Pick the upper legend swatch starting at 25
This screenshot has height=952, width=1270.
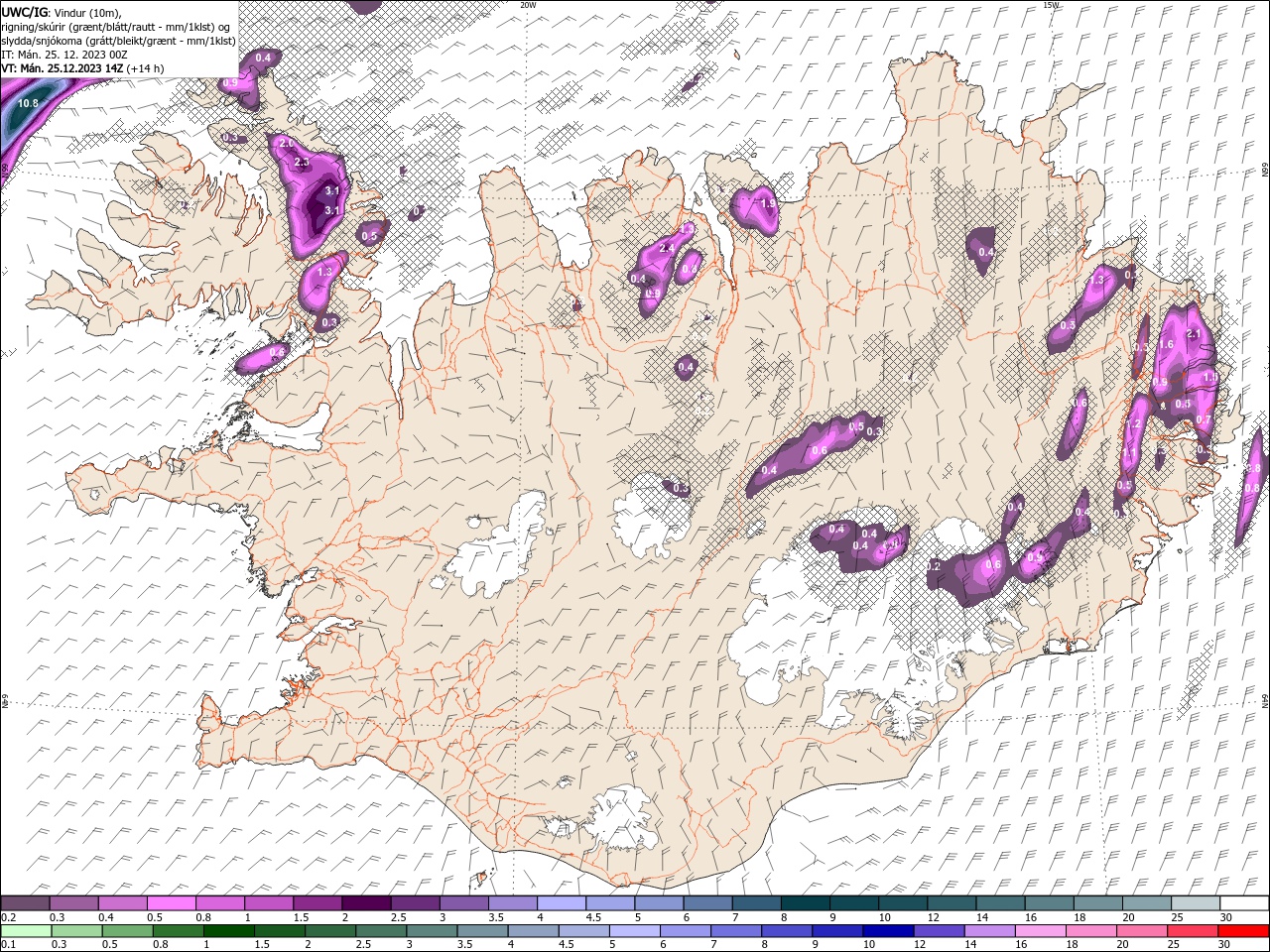[1197, 903]
